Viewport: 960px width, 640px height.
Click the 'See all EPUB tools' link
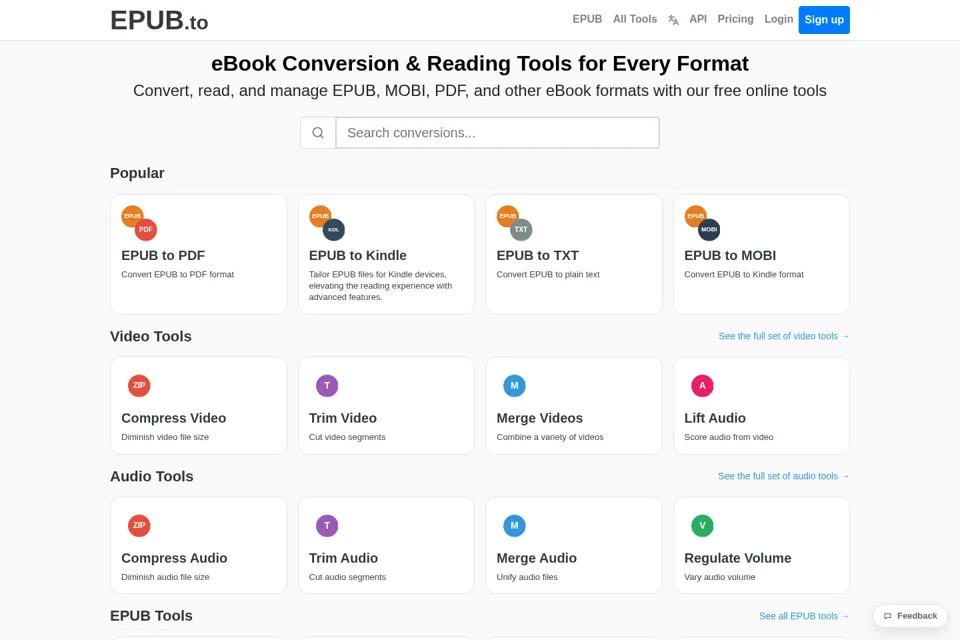coord(804,616)
